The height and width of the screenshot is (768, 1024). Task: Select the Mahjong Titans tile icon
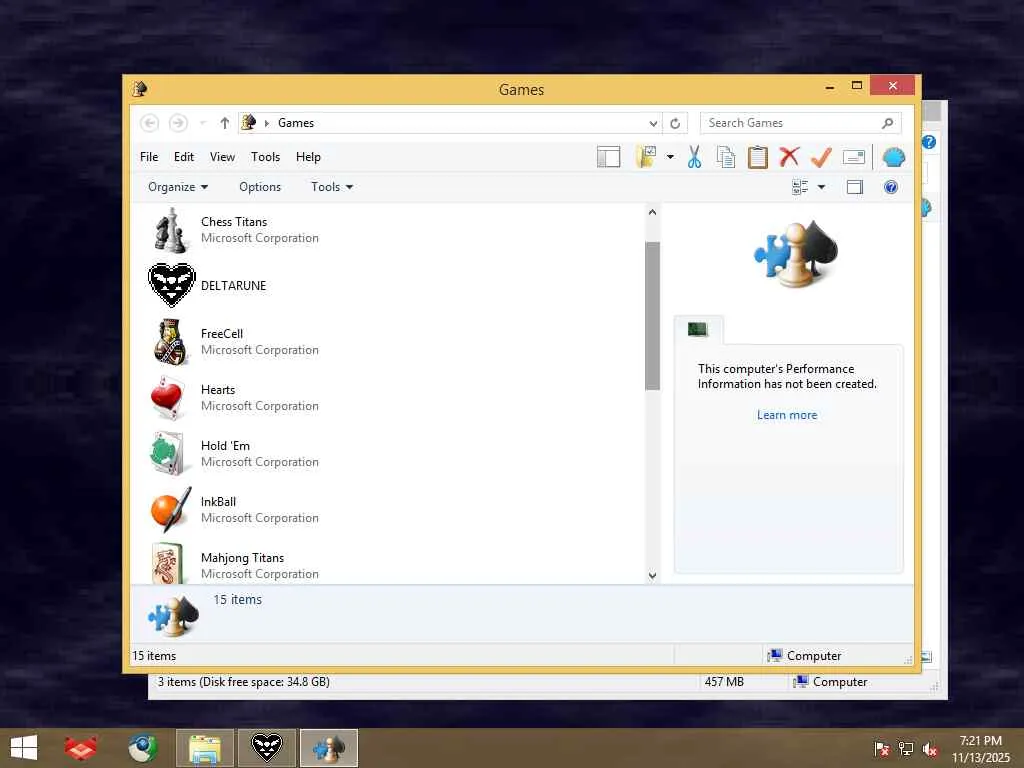tap(168, 564)
